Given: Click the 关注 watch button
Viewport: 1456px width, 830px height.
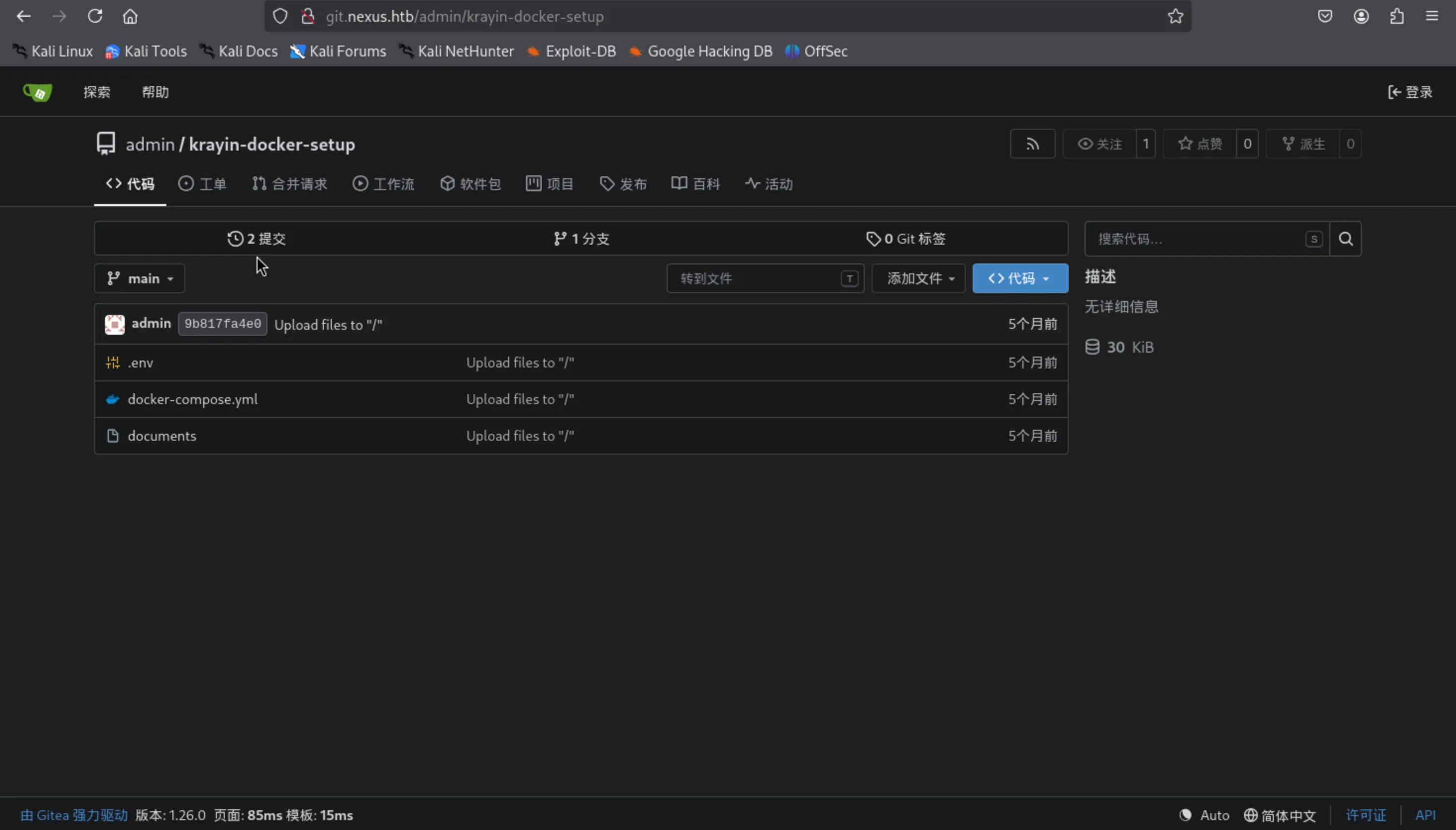Looking at the screenshot, I should [1100, 144].
